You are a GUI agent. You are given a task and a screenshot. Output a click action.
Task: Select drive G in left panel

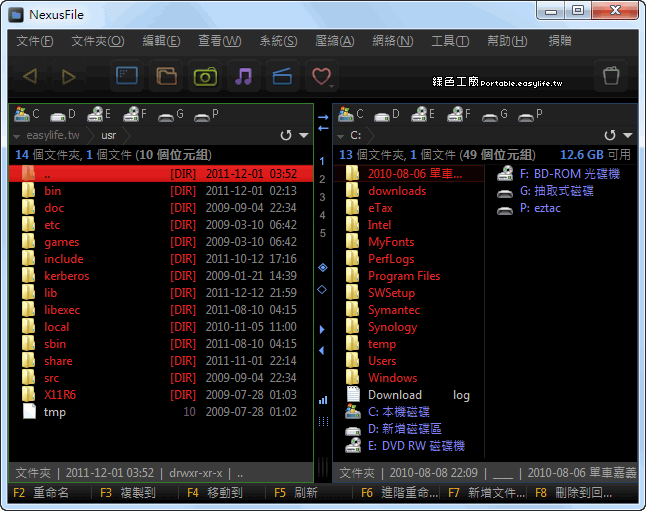[x=171, y=114]
